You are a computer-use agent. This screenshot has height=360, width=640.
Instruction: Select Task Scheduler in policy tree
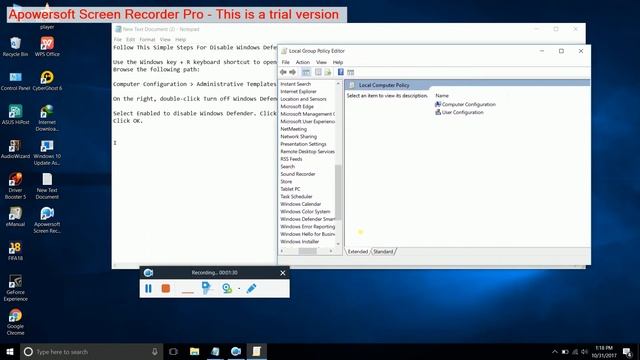coord(296,196)
